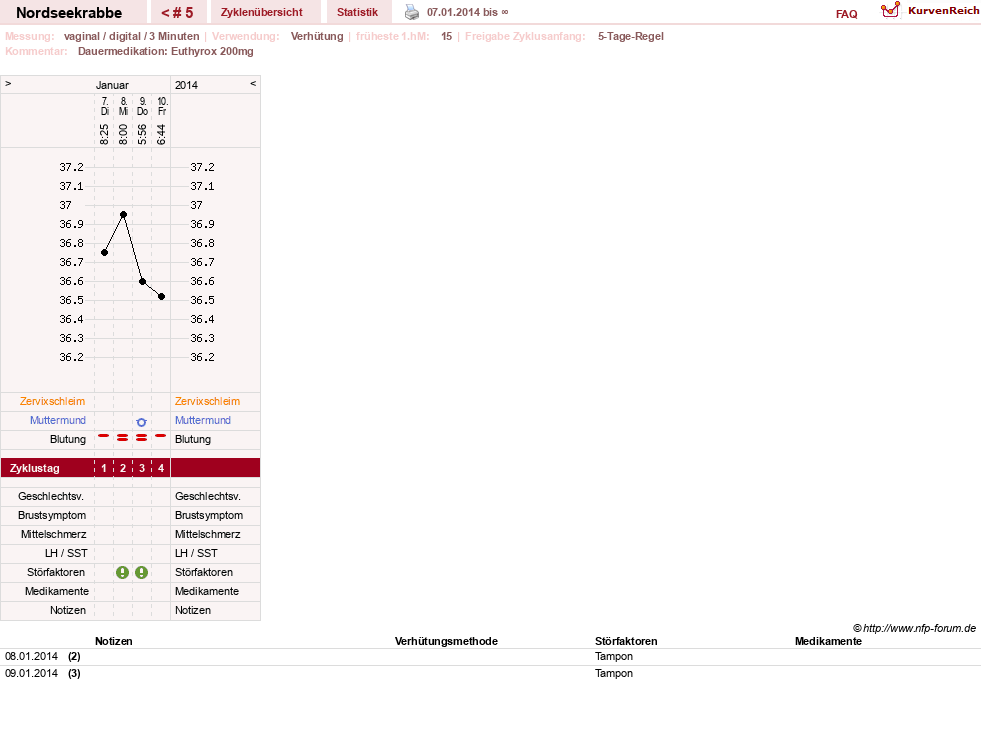Click 'vaginal / digital / 3 Minuten' value

131,36
